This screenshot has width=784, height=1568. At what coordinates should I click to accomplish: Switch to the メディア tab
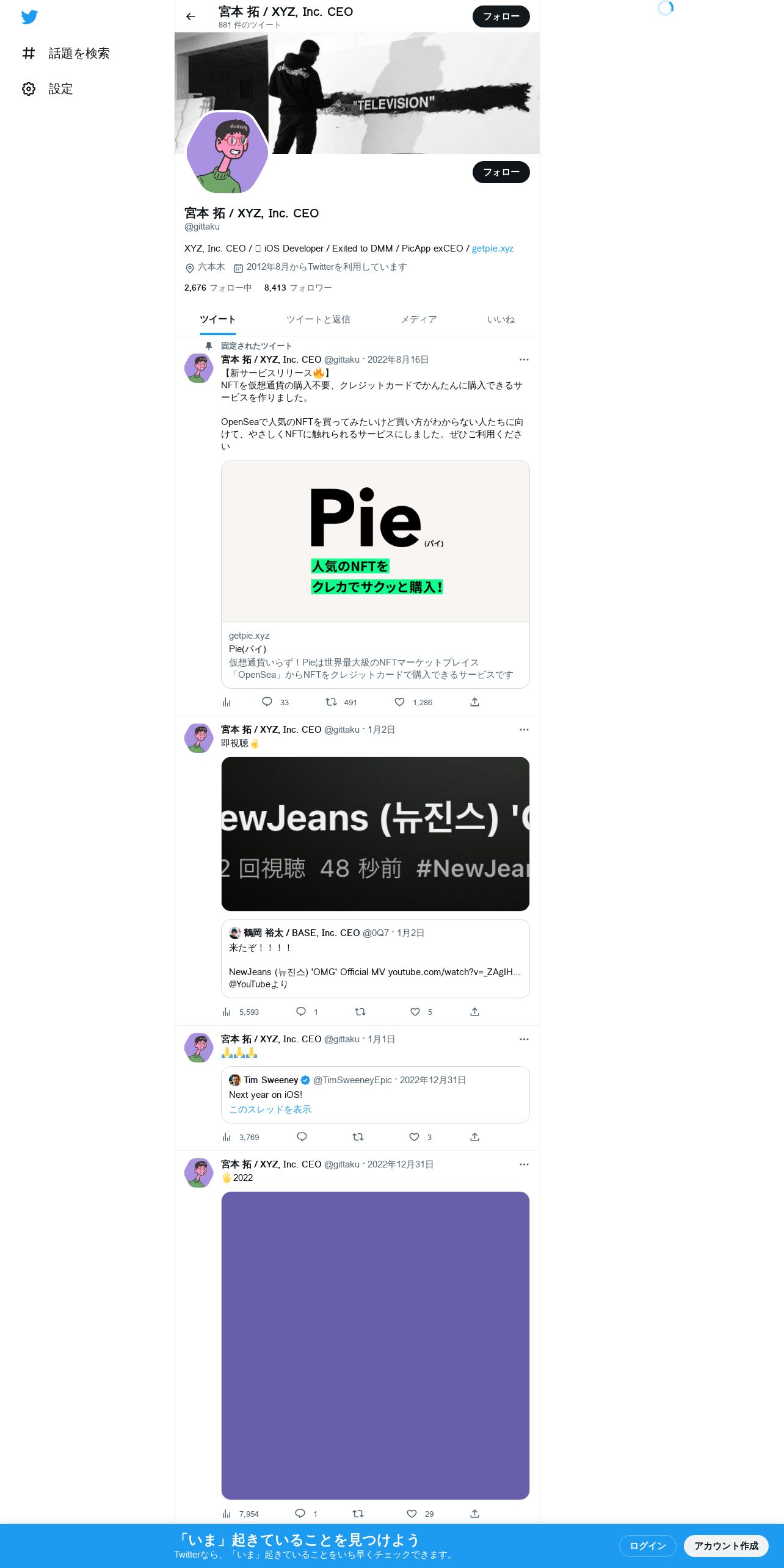[x=418, y=319]
